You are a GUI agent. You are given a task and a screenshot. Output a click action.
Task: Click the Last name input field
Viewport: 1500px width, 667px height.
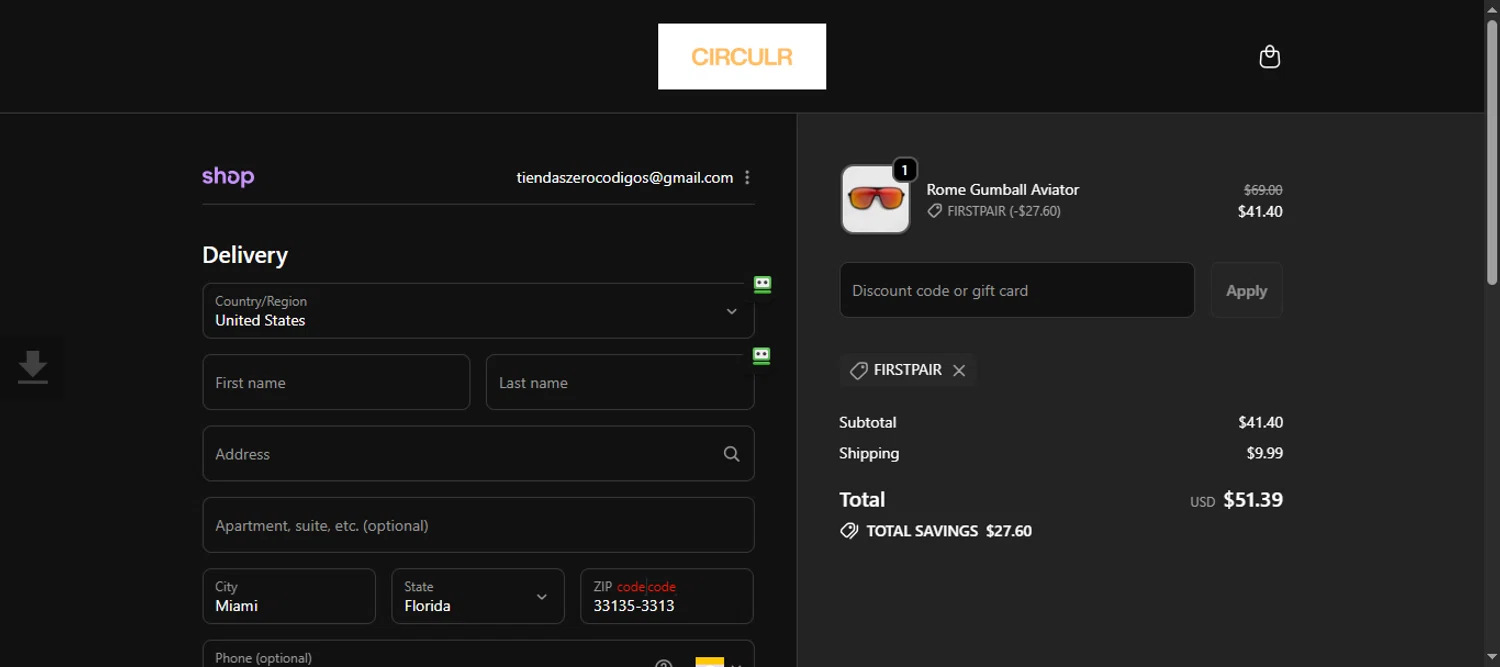620,382
